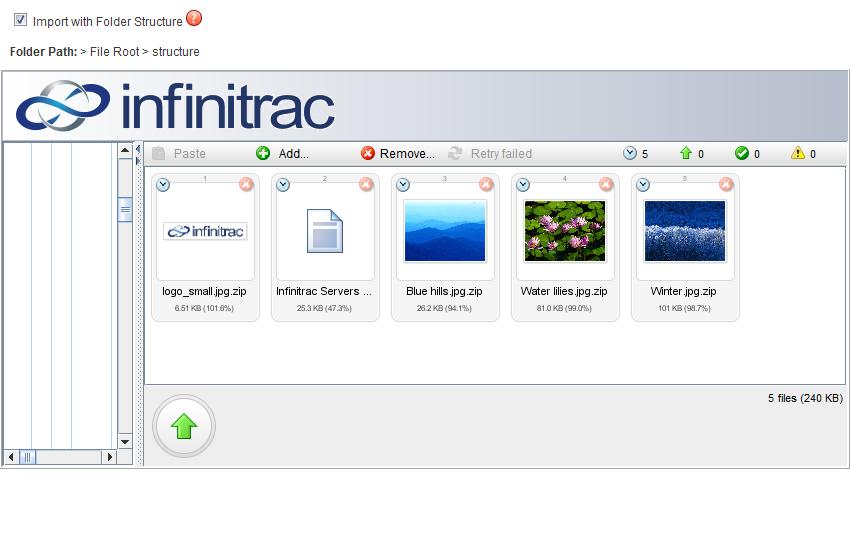Image resolution: width=850 pixels, height=550 pixels.
Task: Click the logo_small.jpg.zip file name
Action: click(204, 292)
